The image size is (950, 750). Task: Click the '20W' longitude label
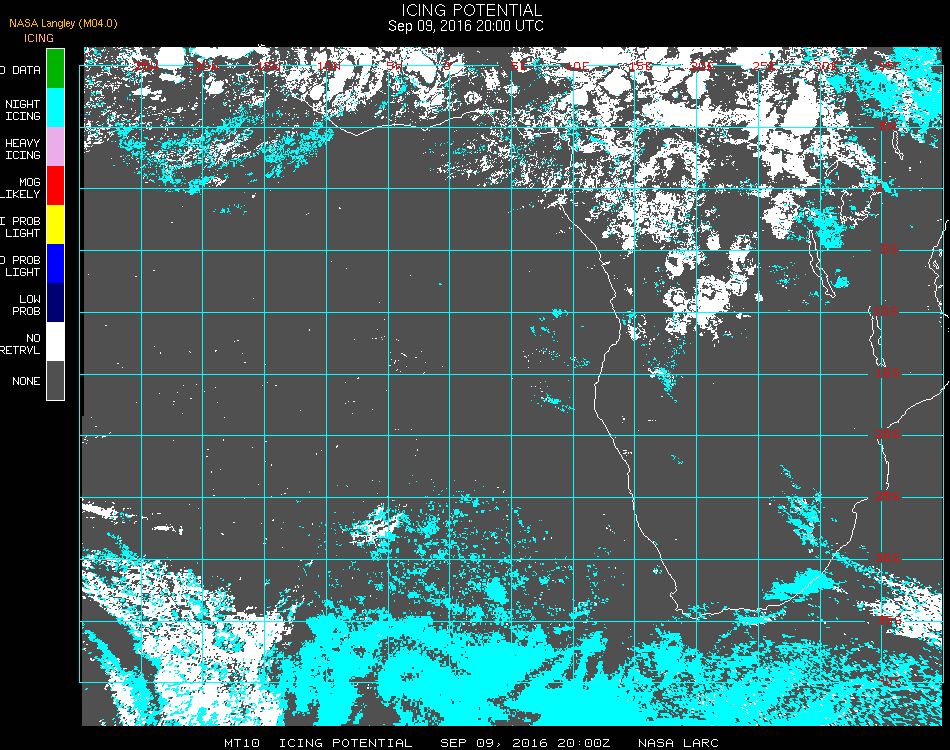pos(207,66)
